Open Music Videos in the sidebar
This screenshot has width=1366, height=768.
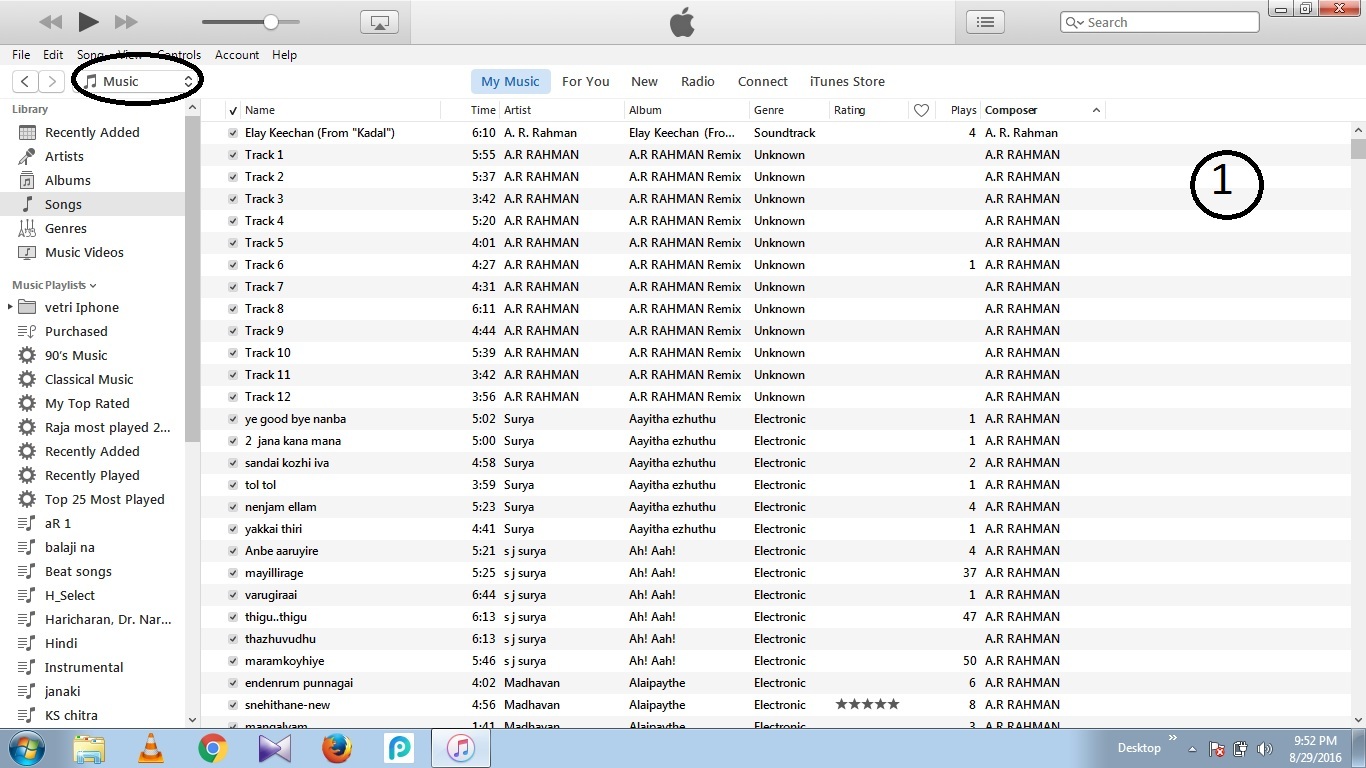[x=84, y=252]
